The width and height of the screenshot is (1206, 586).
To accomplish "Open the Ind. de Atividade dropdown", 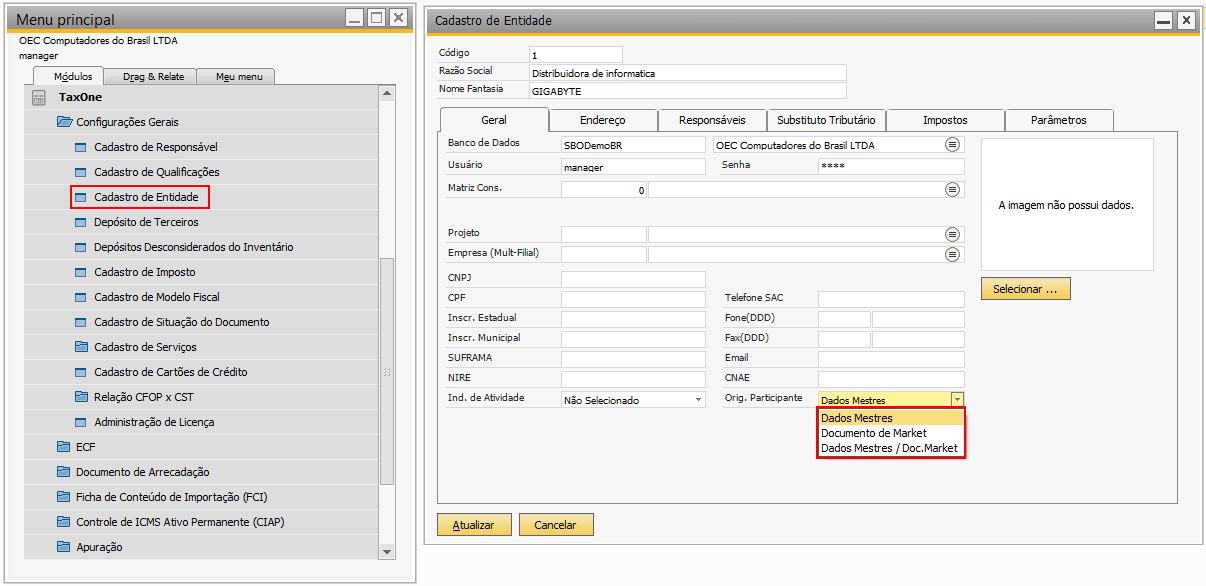I will [x=698, y=400].
